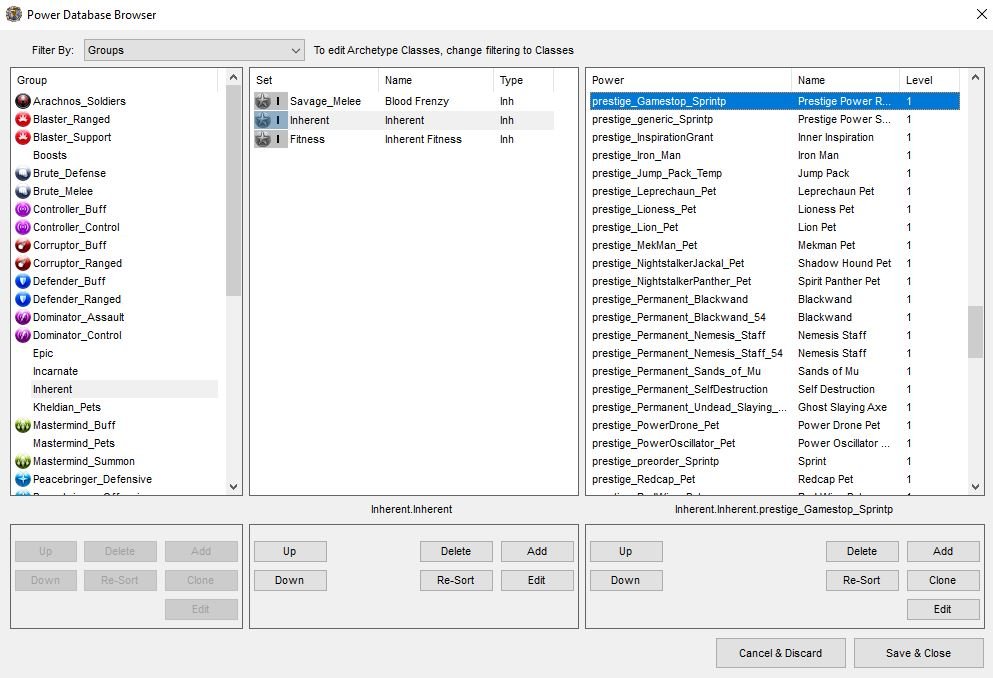Re-Sort the power list
Screen dimensions: 993x678
point(861,580)
